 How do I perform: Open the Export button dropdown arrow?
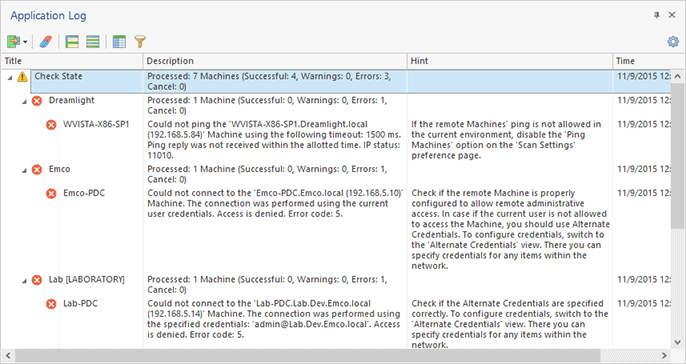(x=25, y=42)
